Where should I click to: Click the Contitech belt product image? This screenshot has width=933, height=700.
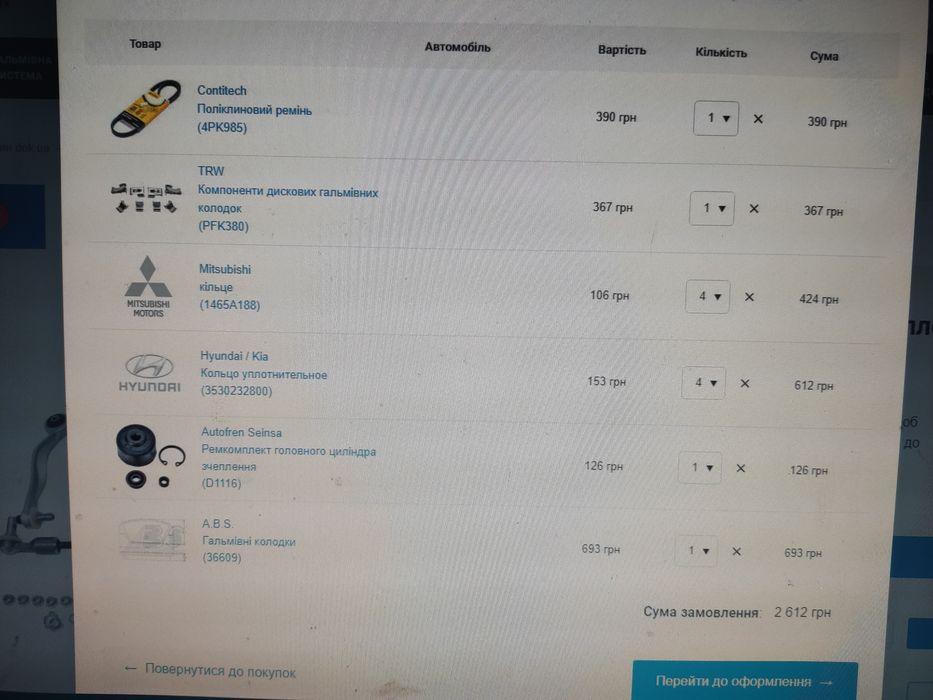click(146, 108)
